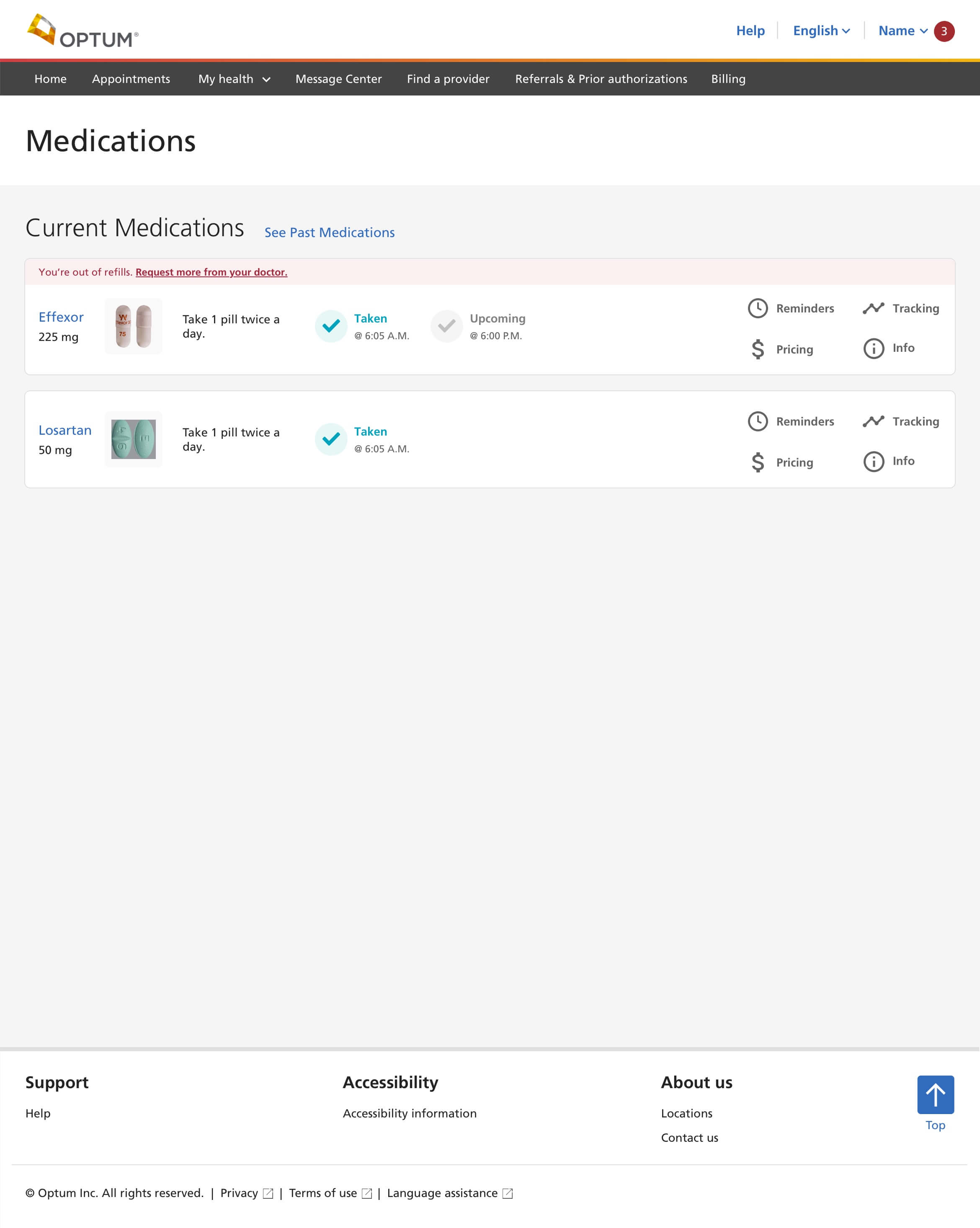Go to the Message Center tab
Image resolution: width=980 pixels, height=1228 pixels.
click(x=338, y=79)
